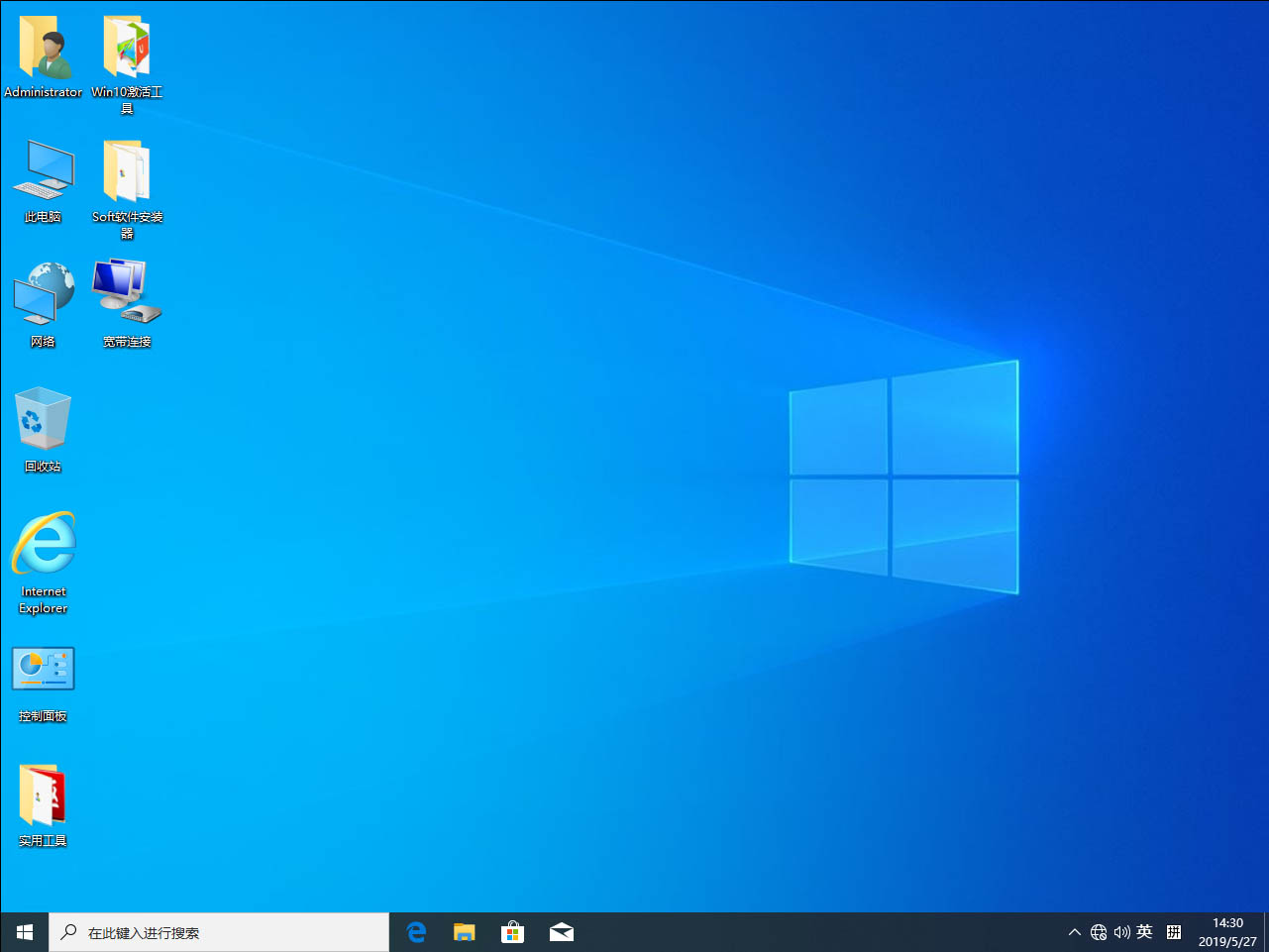This screenshot has width=1269, height=952.
Task: Open File Explorer from the taskbar
Action: [464, 931]
